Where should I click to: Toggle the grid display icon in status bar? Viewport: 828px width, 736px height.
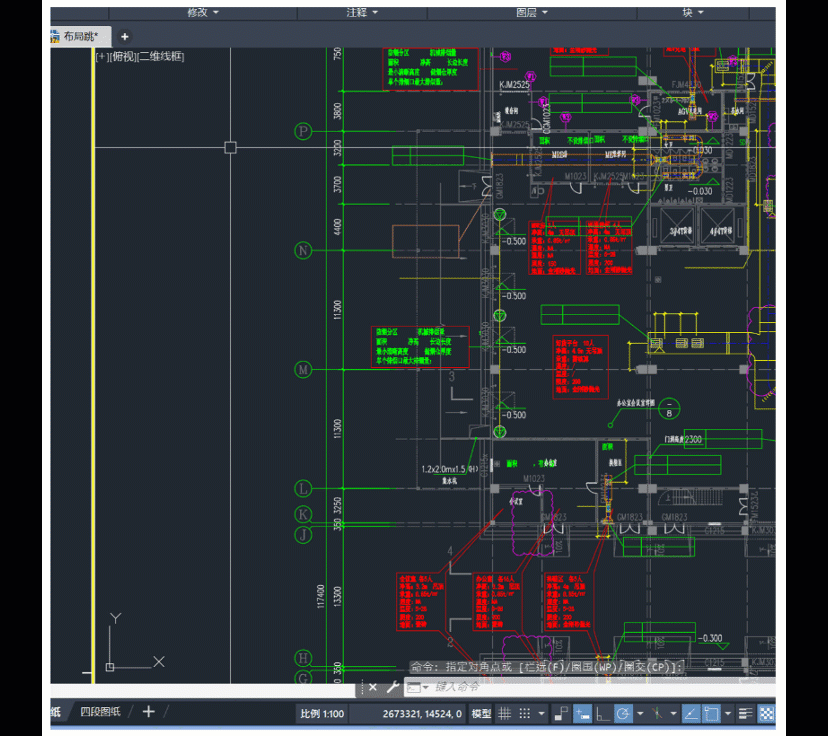505,713
